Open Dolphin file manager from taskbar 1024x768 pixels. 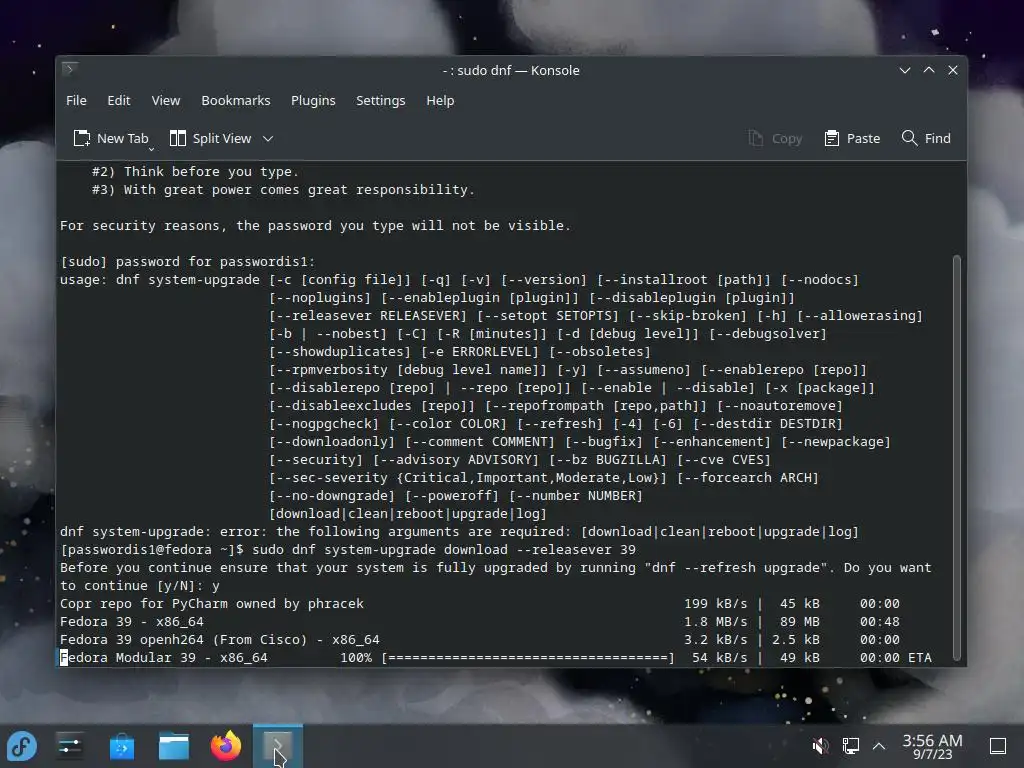tap(174, 746)
